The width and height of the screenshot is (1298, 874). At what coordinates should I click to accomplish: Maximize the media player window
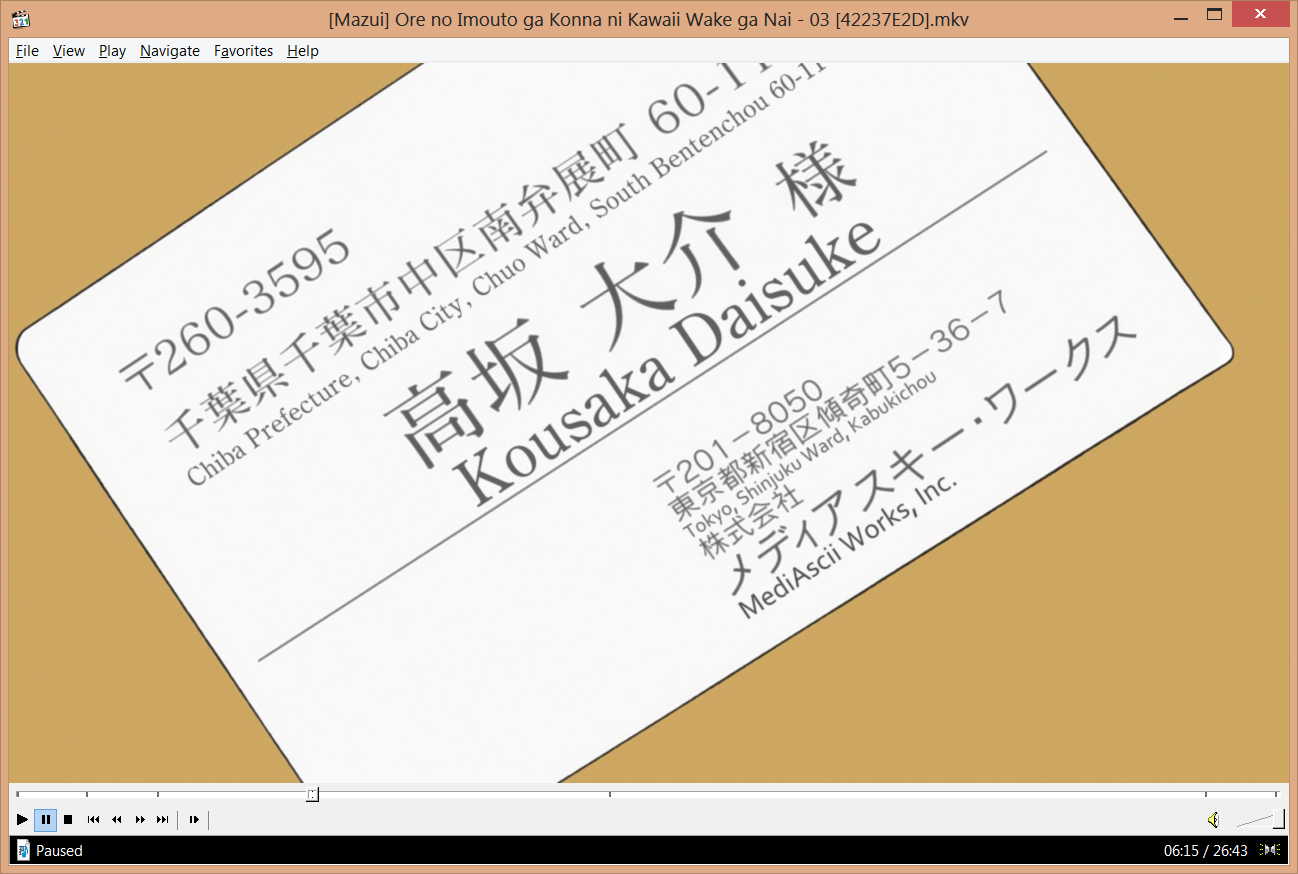click(1215, 15)
